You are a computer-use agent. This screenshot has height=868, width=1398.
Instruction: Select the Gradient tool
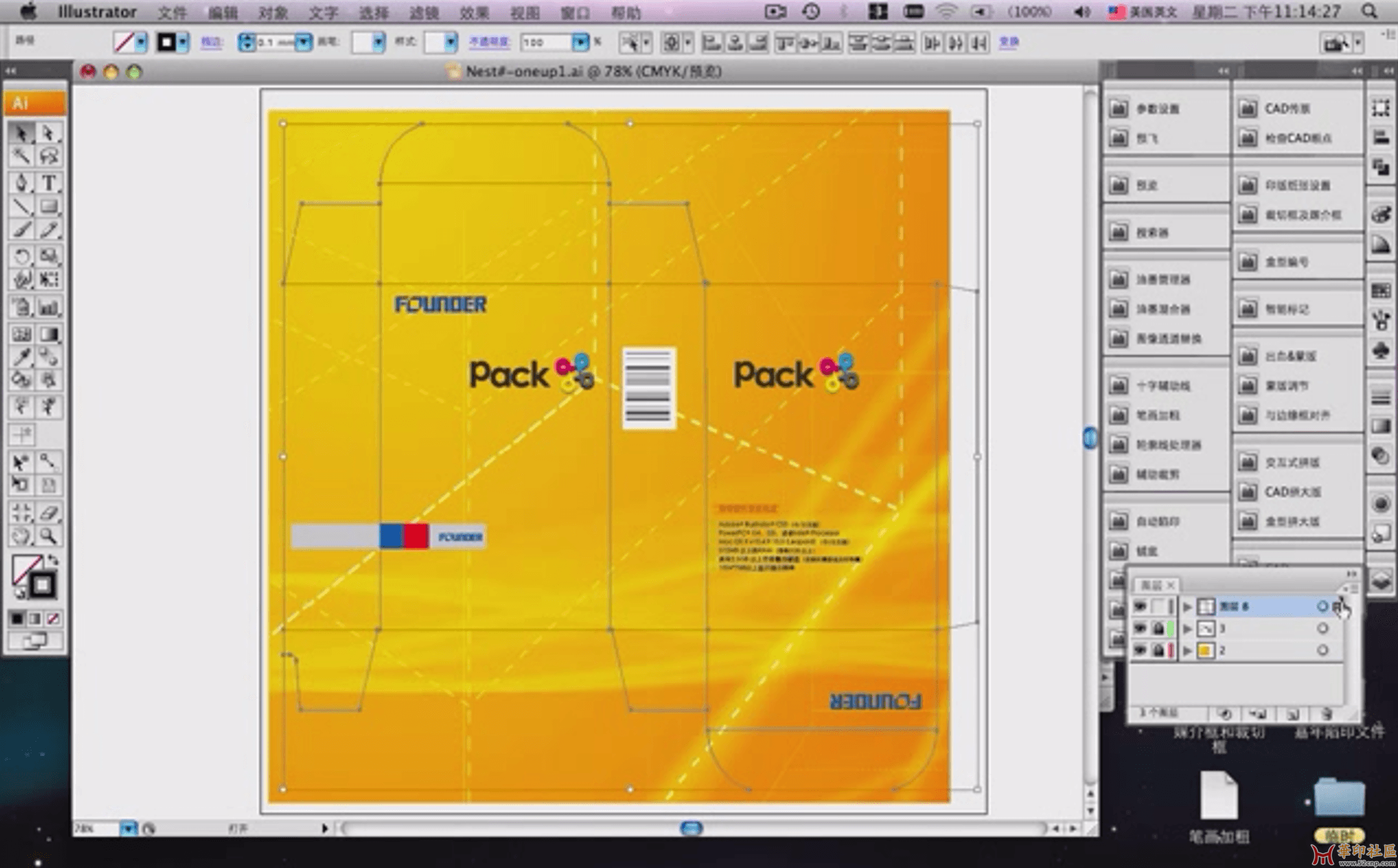coord(48,334)
